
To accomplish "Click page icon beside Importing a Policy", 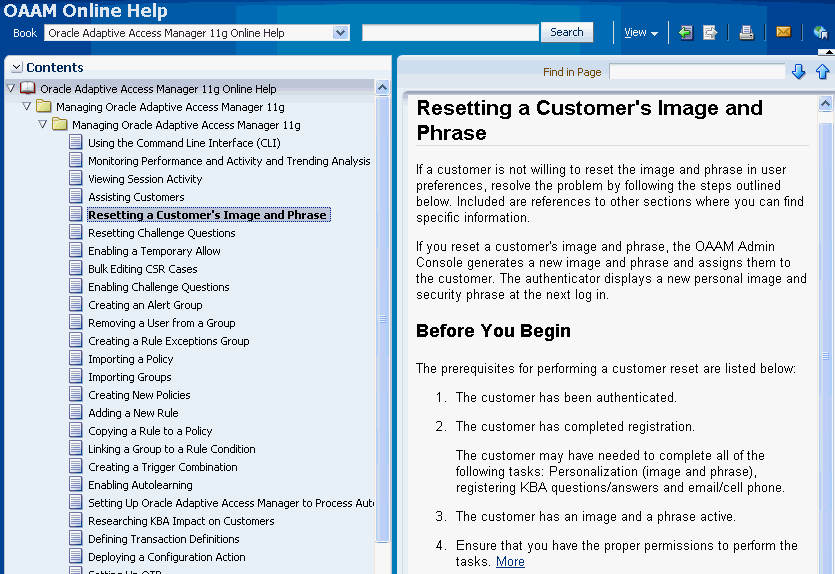I will pos(76,358).
